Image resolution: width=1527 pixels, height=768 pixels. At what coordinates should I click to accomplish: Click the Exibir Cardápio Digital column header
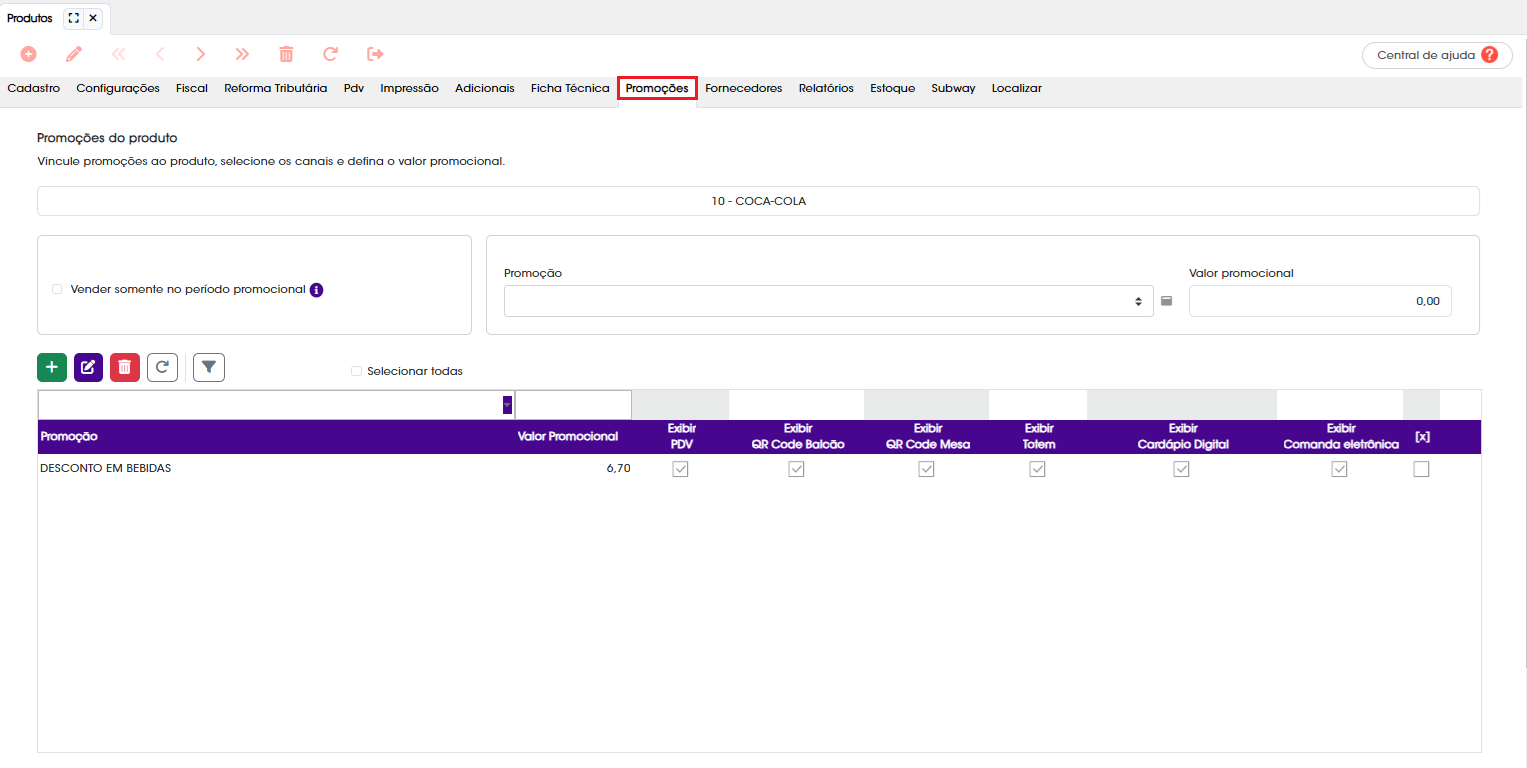tap(1183, 437)
